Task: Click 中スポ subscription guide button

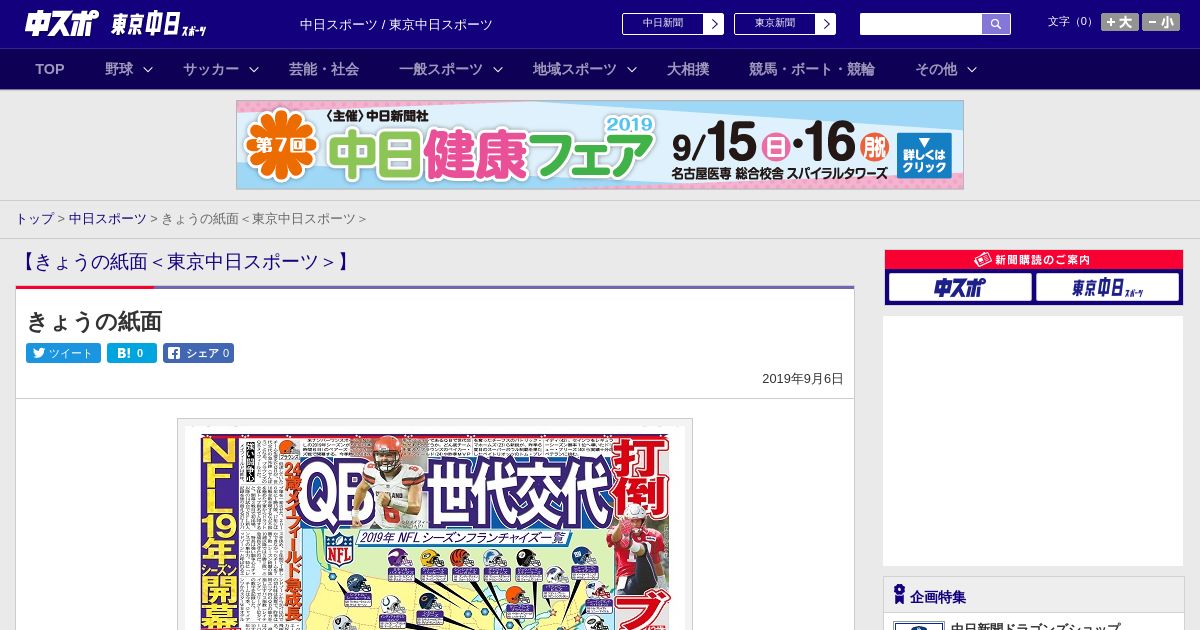Action: pos(960,288)
